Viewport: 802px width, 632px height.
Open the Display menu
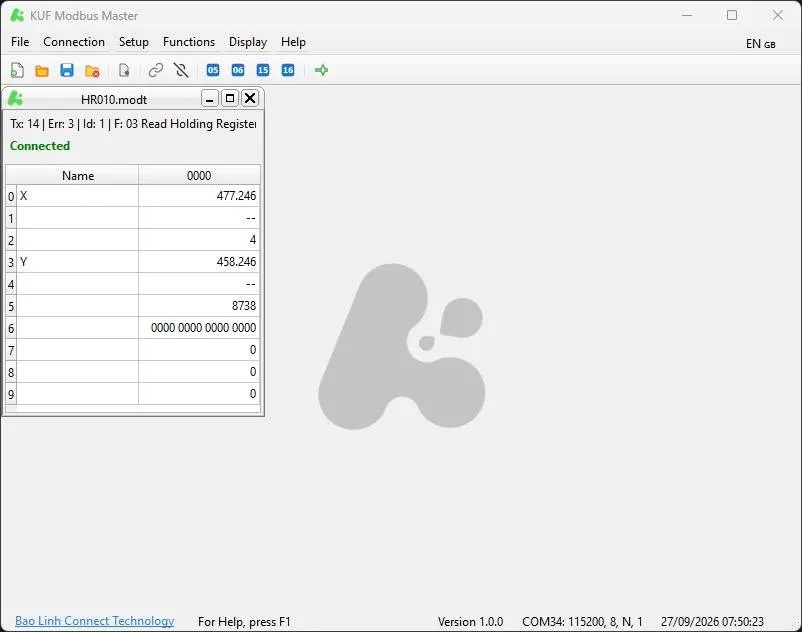(x=248, y=42)
